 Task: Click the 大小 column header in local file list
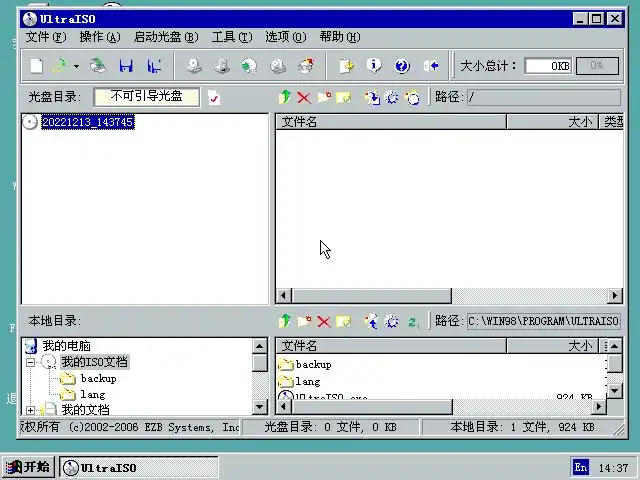(552, 346)
